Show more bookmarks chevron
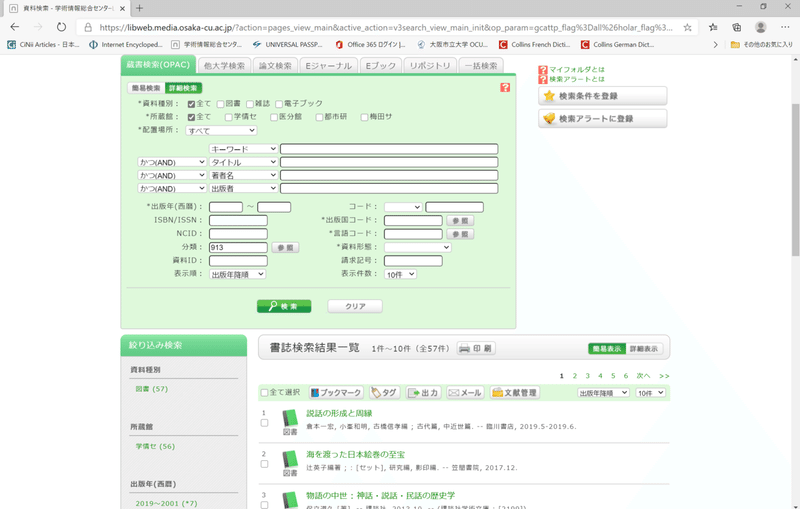 (715, 45)
